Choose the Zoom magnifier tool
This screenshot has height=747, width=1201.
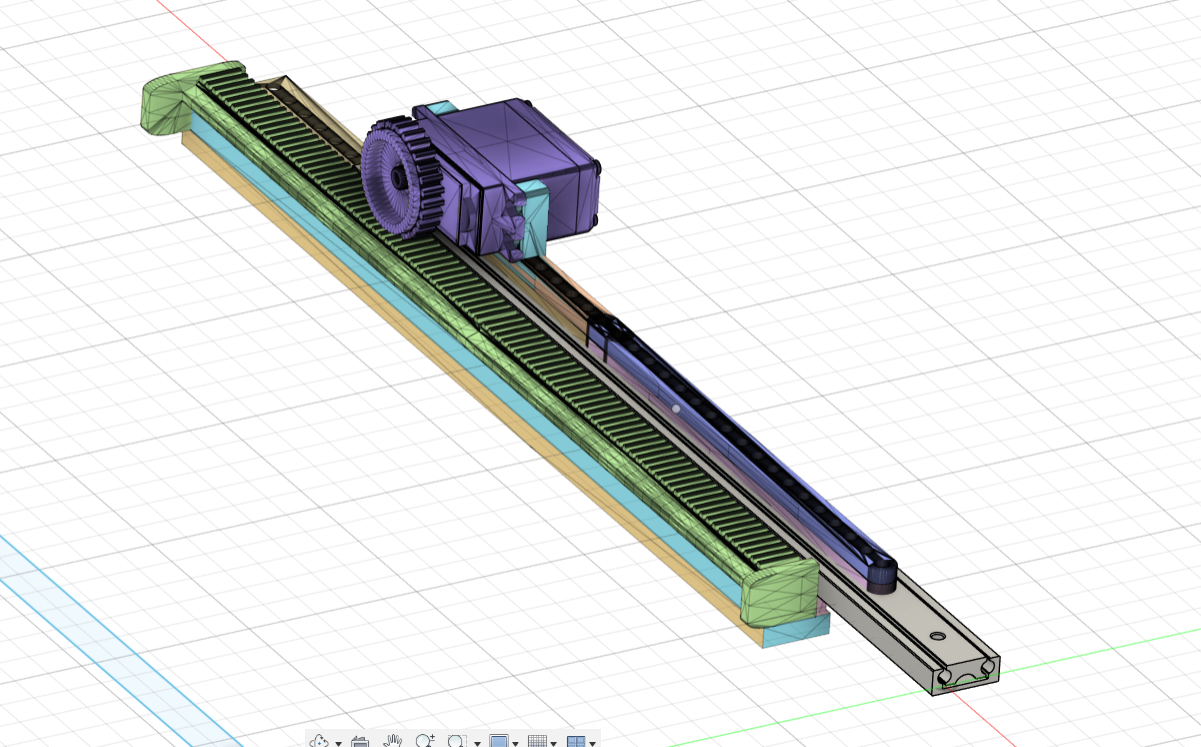click(425, 741)
